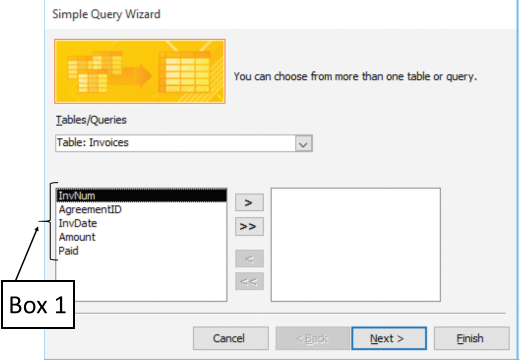Click the Cancel button

(x=231, y=338)
